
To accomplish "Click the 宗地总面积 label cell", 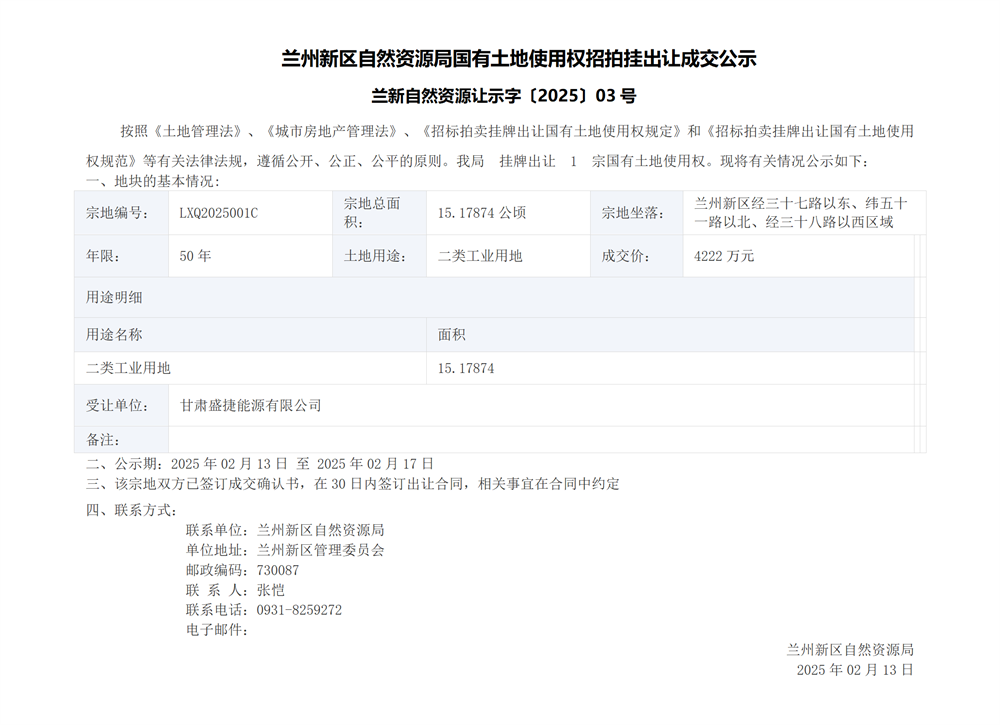I will [x=379, y=213].
